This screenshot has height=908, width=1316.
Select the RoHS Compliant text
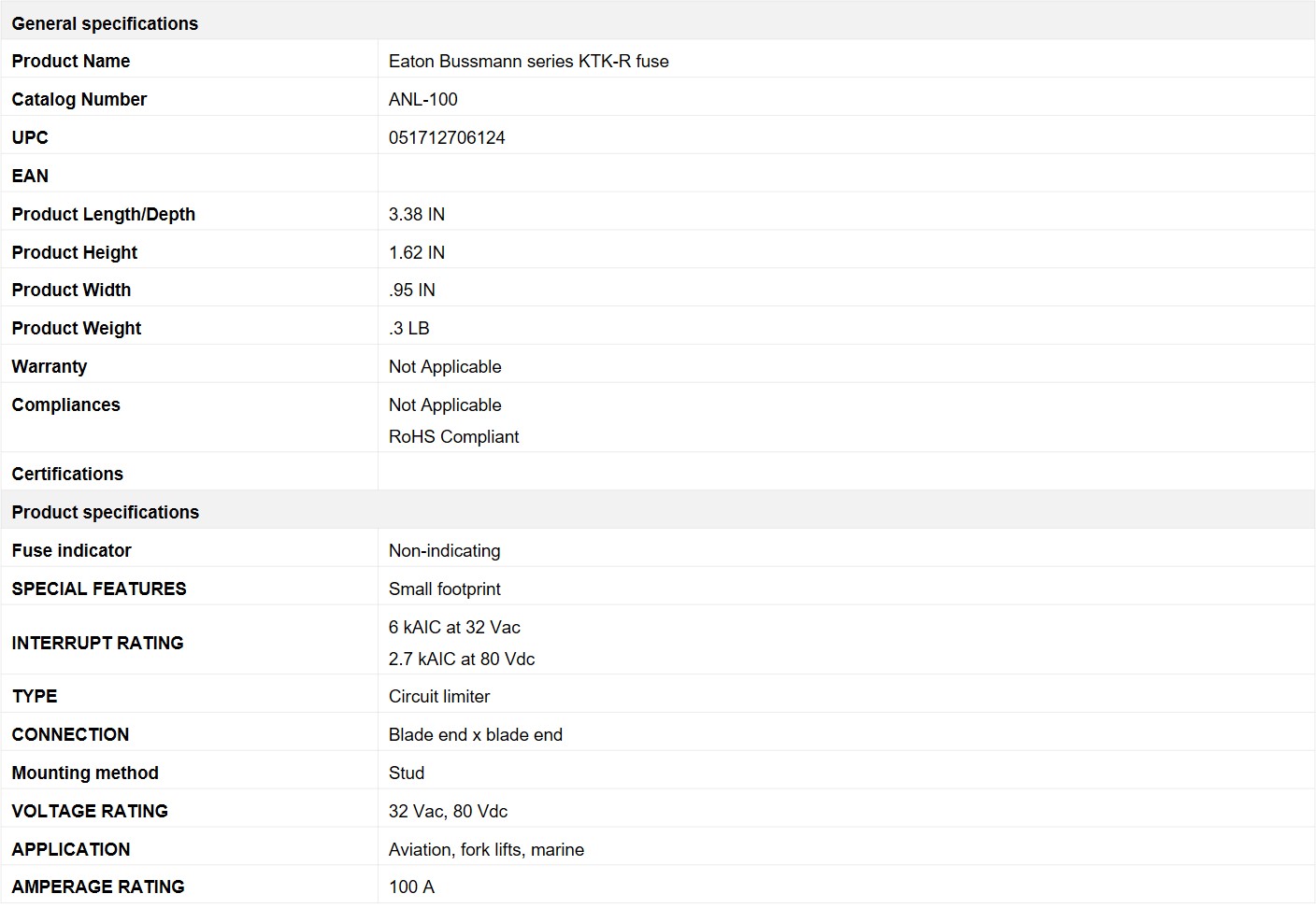point(453,437)
